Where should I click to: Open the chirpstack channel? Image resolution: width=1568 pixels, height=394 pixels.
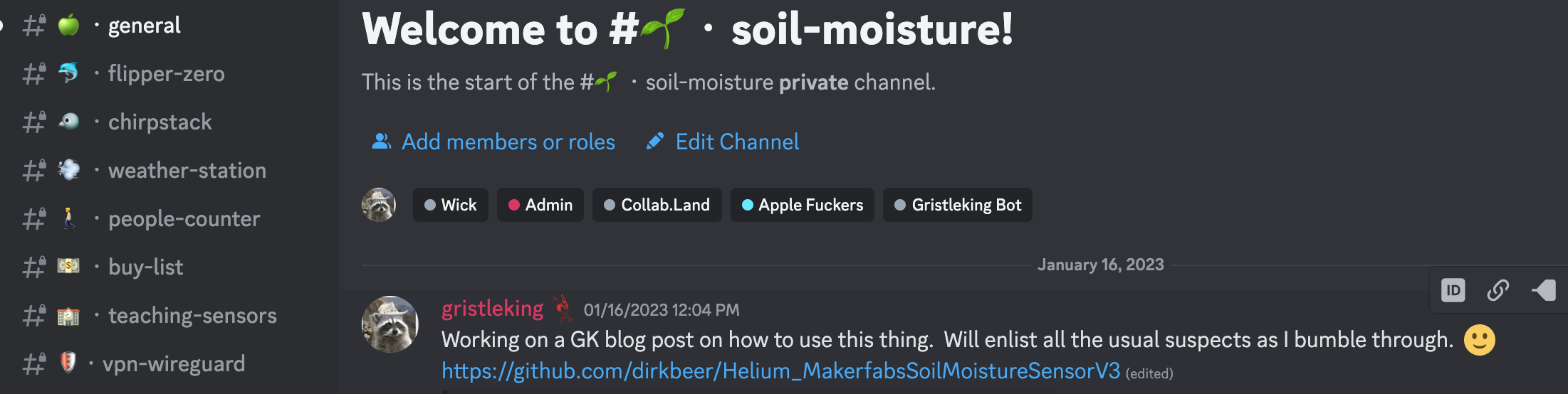[x=160, y=122]
